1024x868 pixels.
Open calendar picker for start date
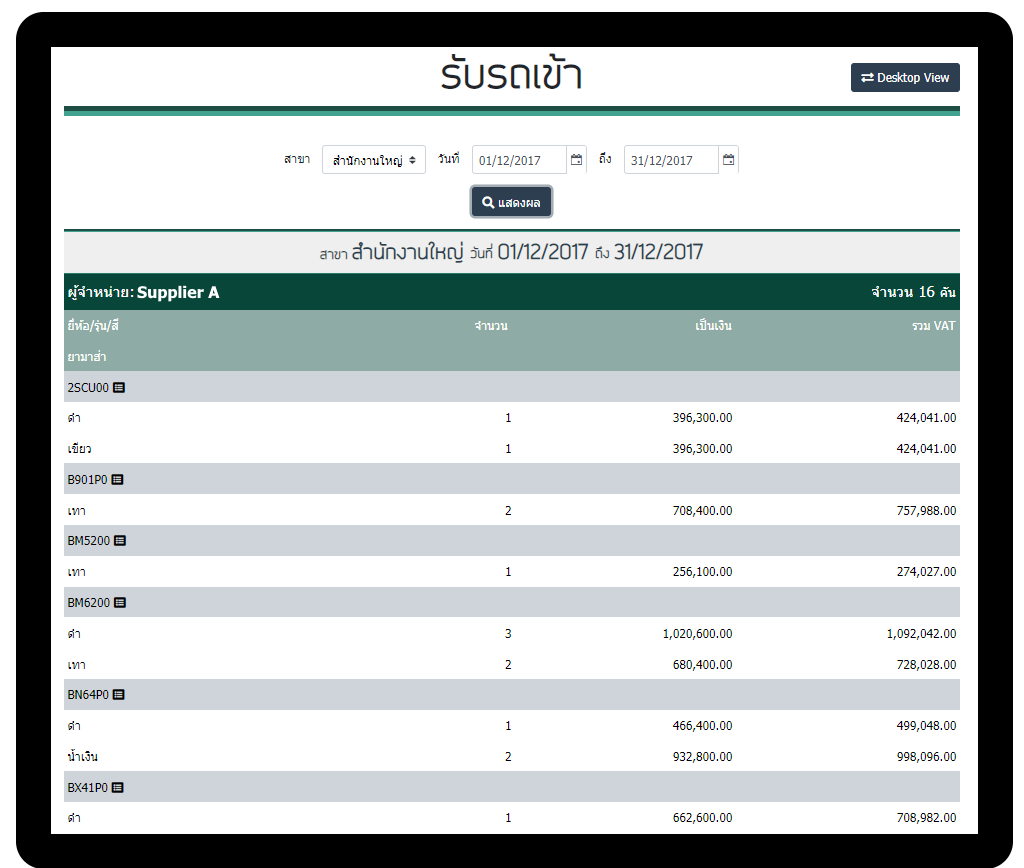[576, 160]
